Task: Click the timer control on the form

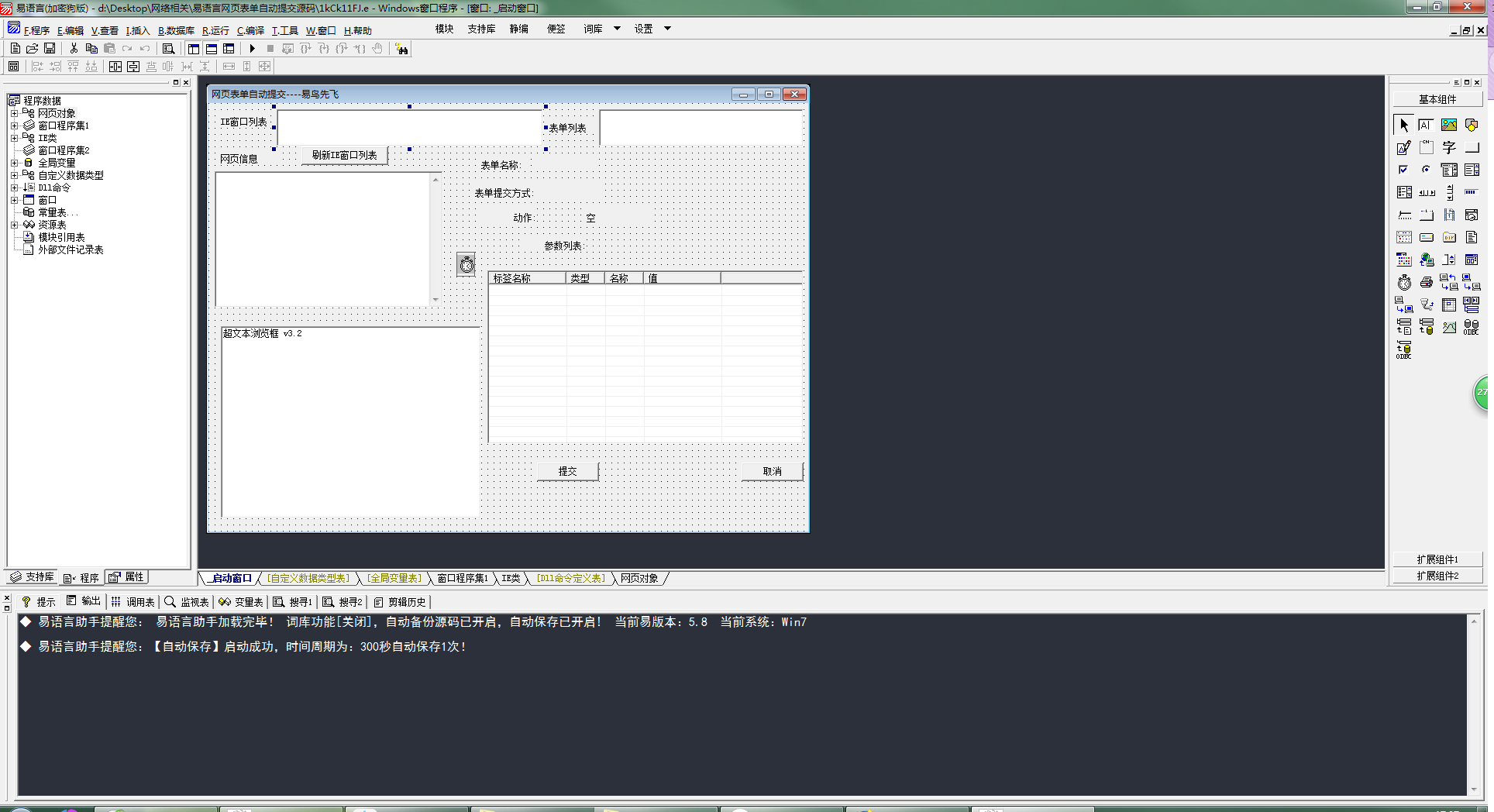Action: click(466, 265)
